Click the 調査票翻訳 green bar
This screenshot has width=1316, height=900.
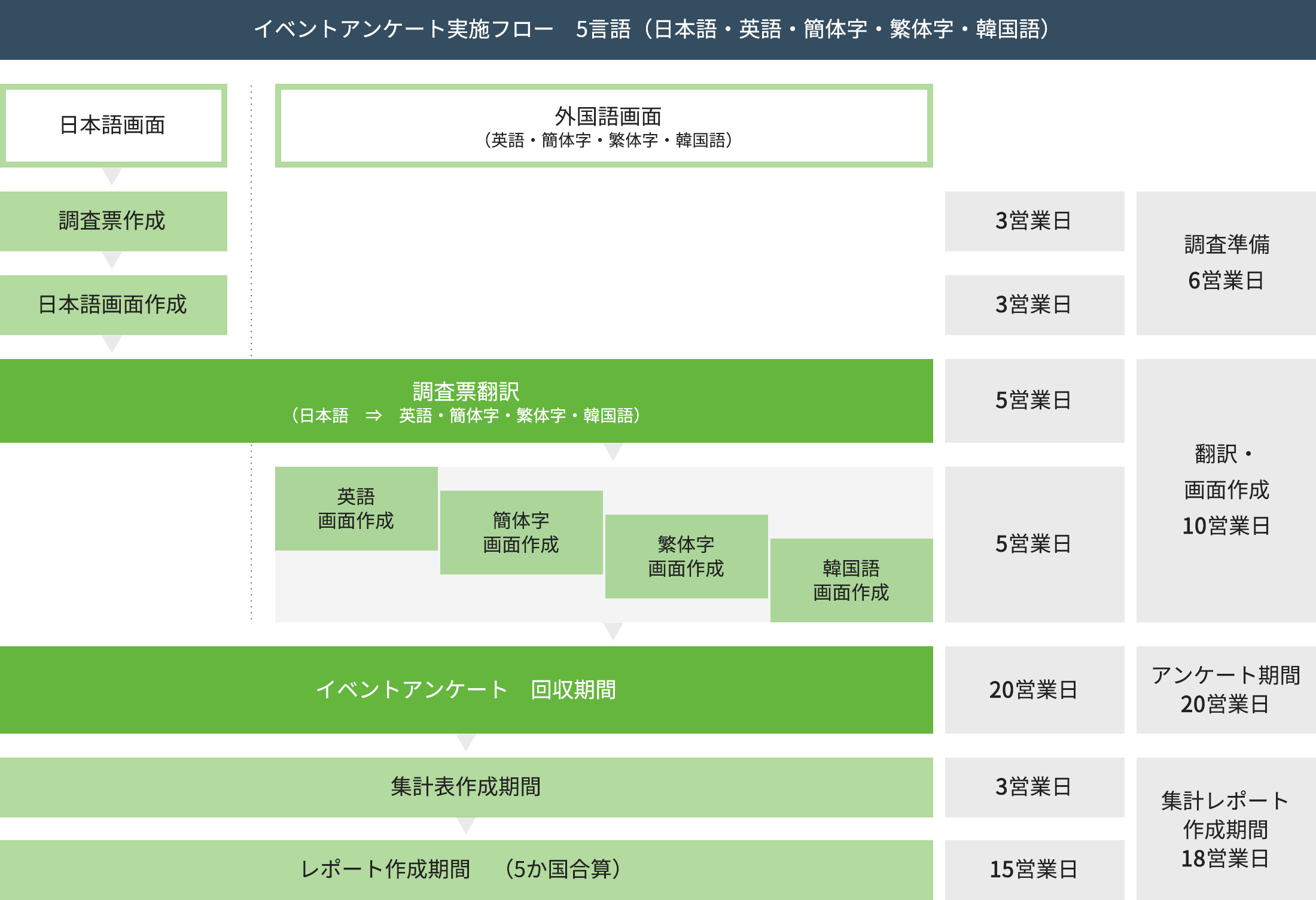[x=466, y=400]
